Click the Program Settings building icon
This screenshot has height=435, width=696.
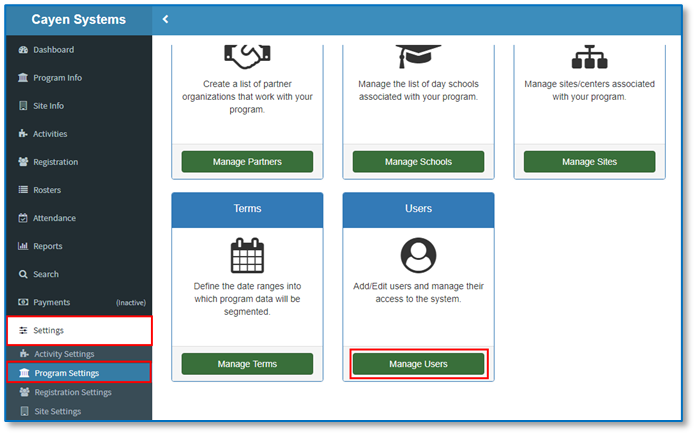(24, 373)
